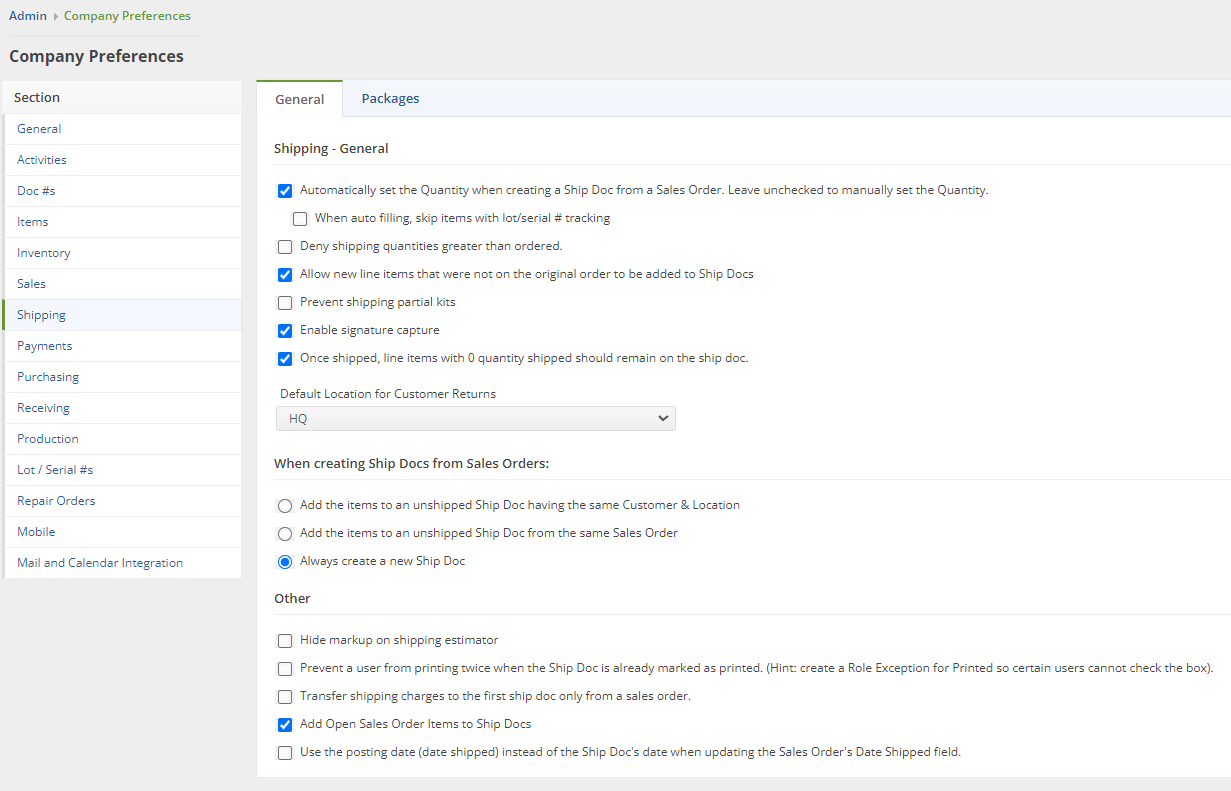Open the Inventory section
Image resolution: width=1231 pixels, height=791 pixels.
[x=44, y=253]
